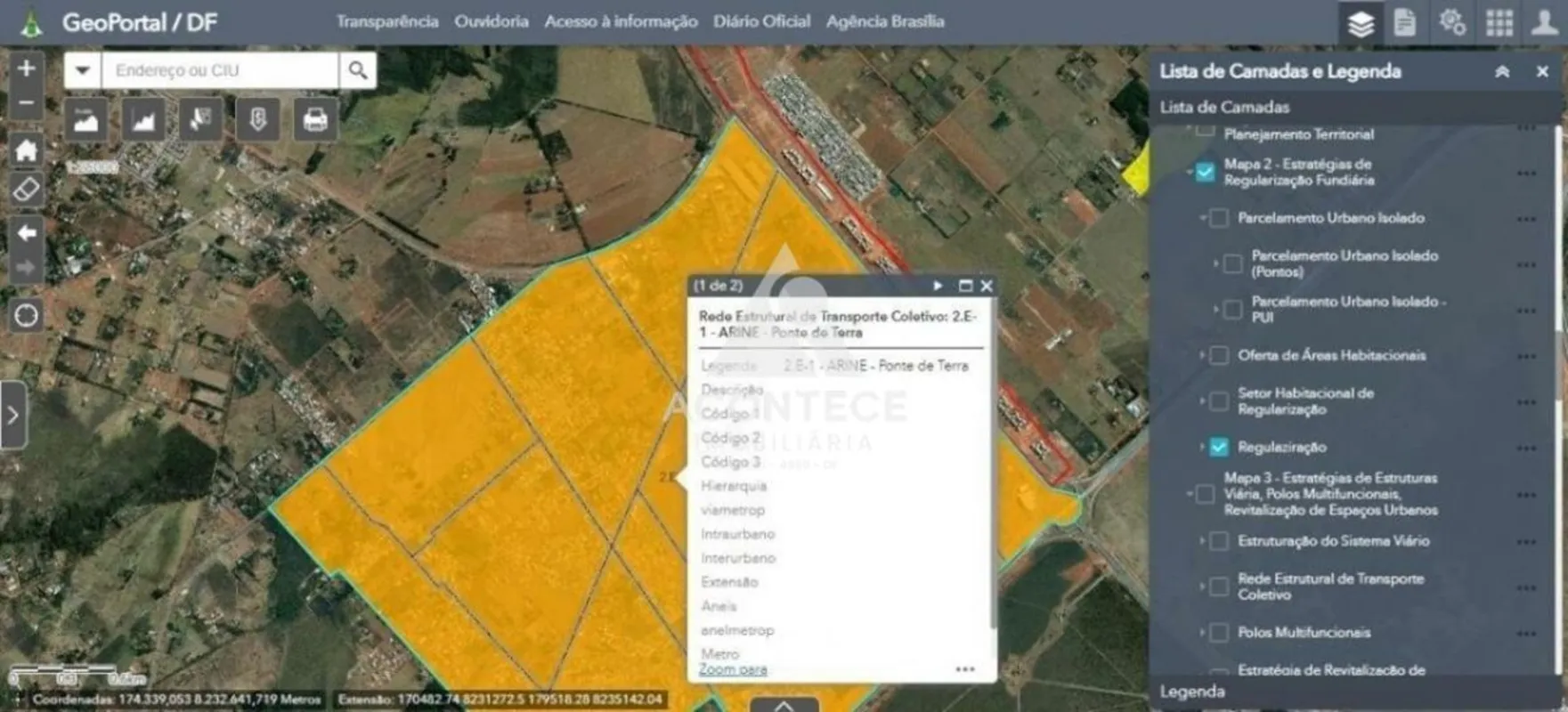
Task: Go to the next popup result arrow
Action: tap(938, 286)
